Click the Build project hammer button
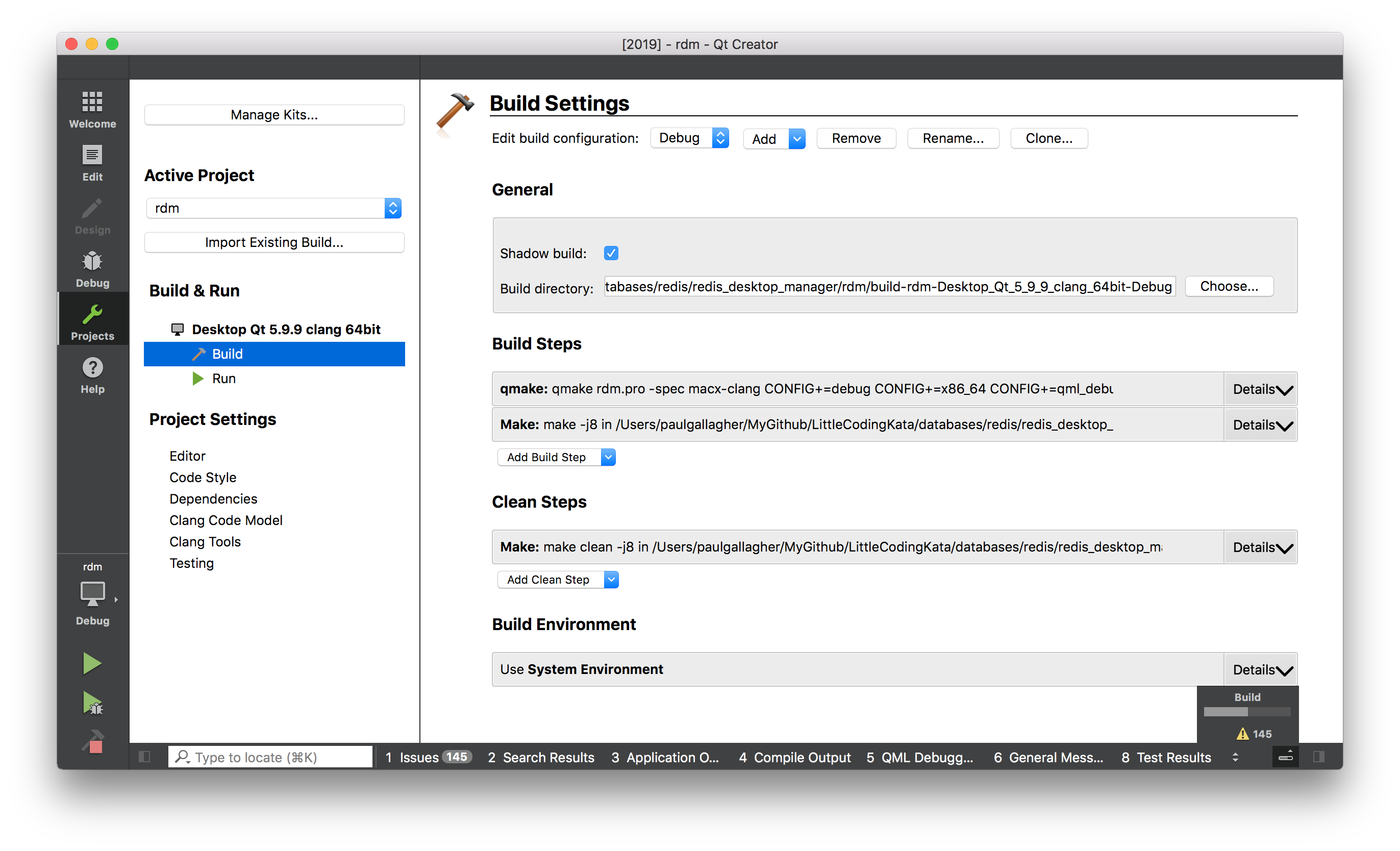The height and width of the screenshot is (851, 1400). [x=92, y=741]
